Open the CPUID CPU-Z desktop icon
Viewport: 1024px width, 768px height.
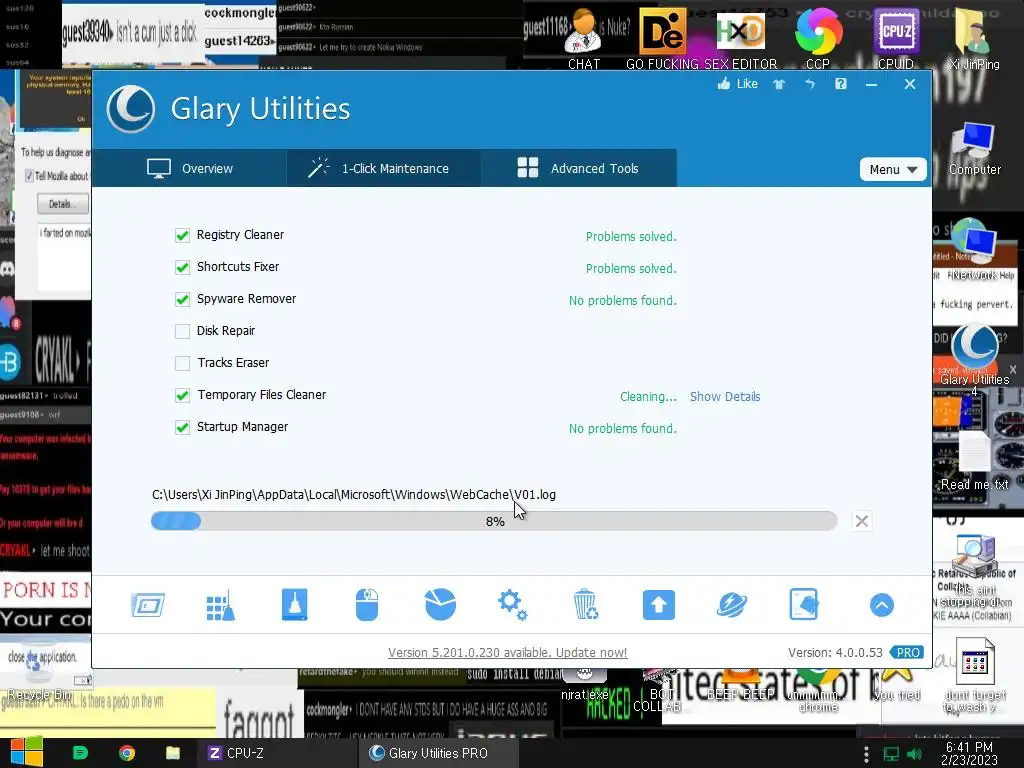pos(896,39)
